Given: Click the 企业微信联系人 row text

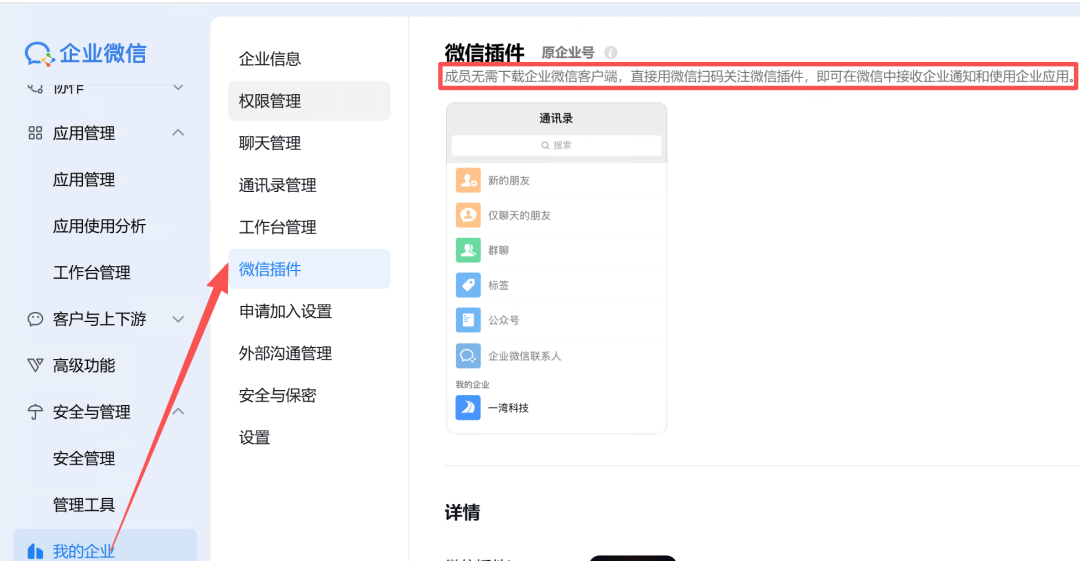Looking at the screenshot, I should (524, 356).
